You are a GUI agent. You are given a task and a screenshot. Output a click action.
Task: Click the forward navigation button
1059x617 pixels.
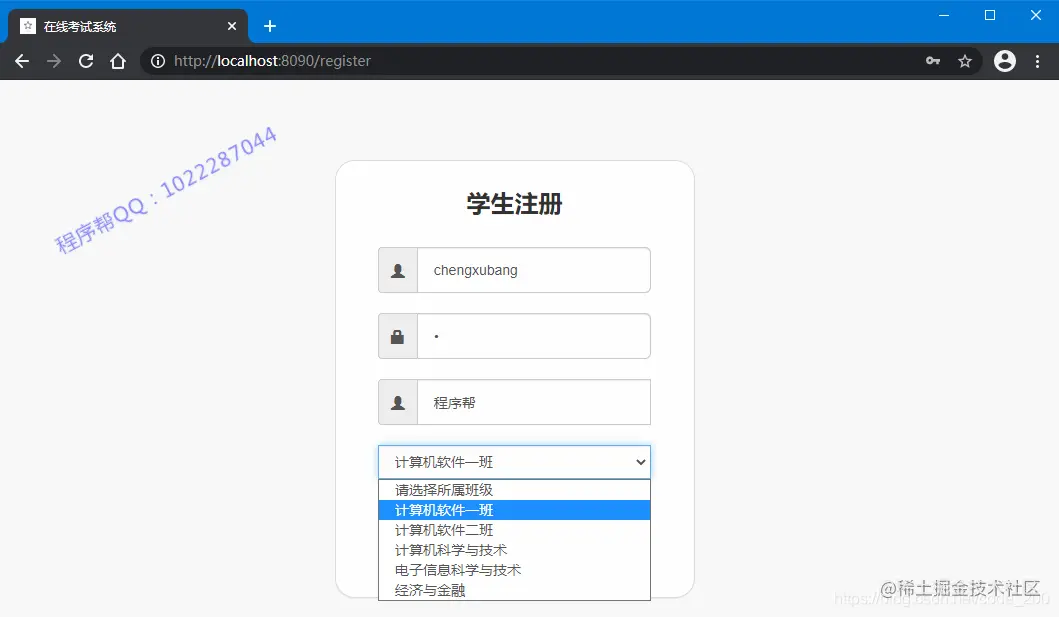pos(53,61)
